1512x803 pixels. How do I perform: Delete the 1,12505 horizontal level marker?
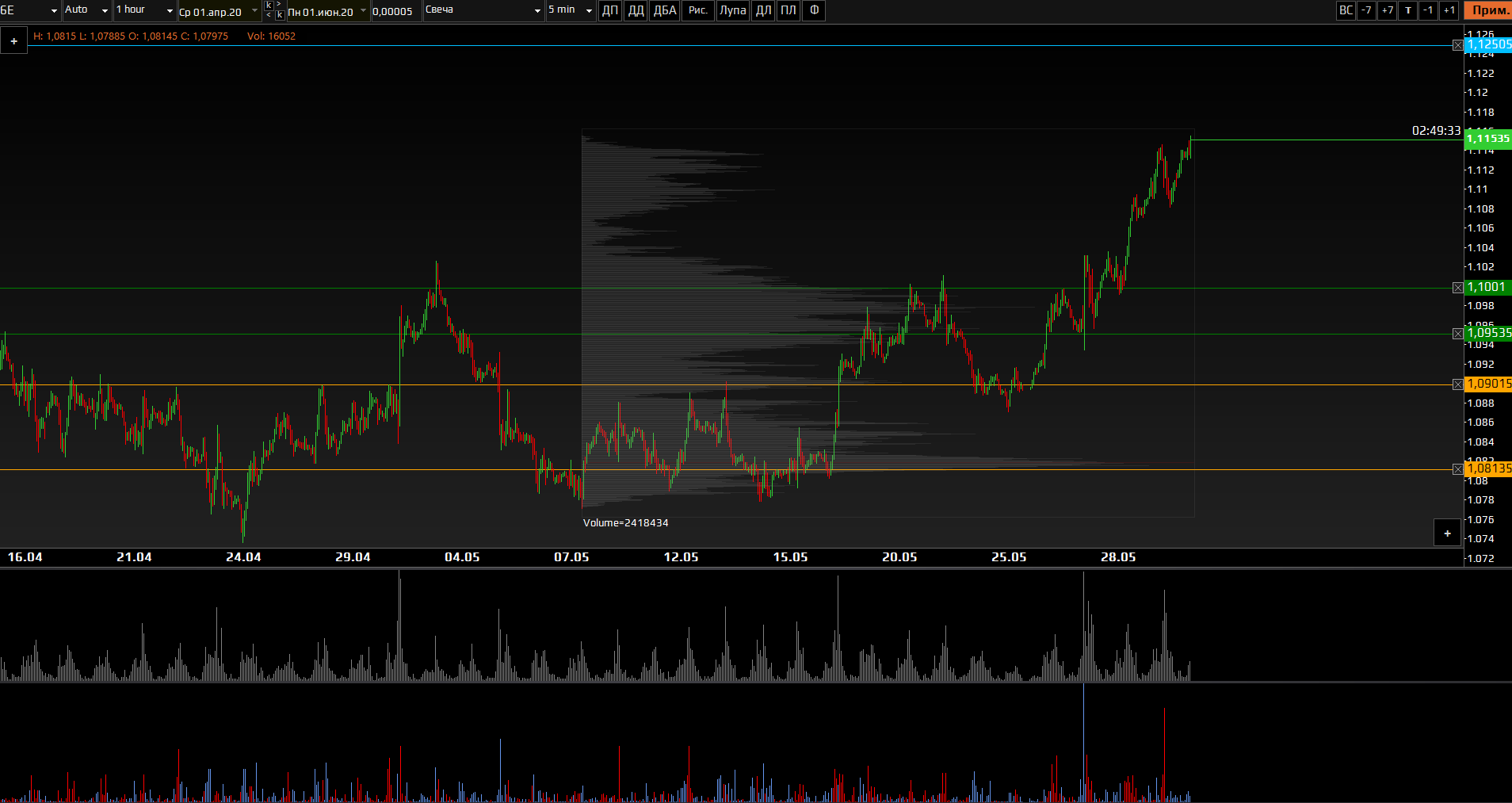[x=1457, y=45]
